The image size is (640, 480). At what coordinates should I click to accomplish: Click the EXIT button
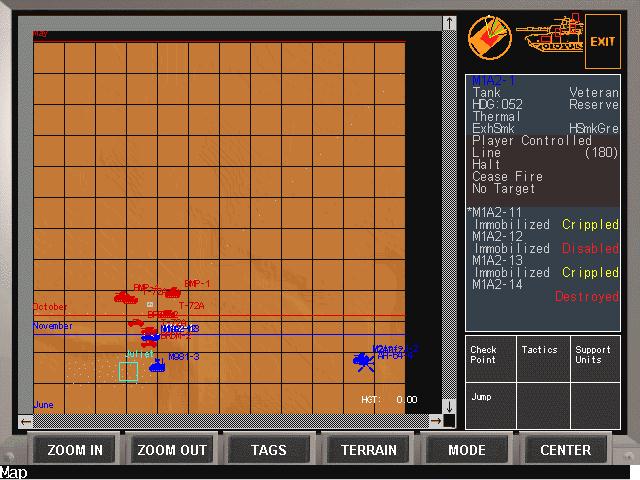point(603,41)
